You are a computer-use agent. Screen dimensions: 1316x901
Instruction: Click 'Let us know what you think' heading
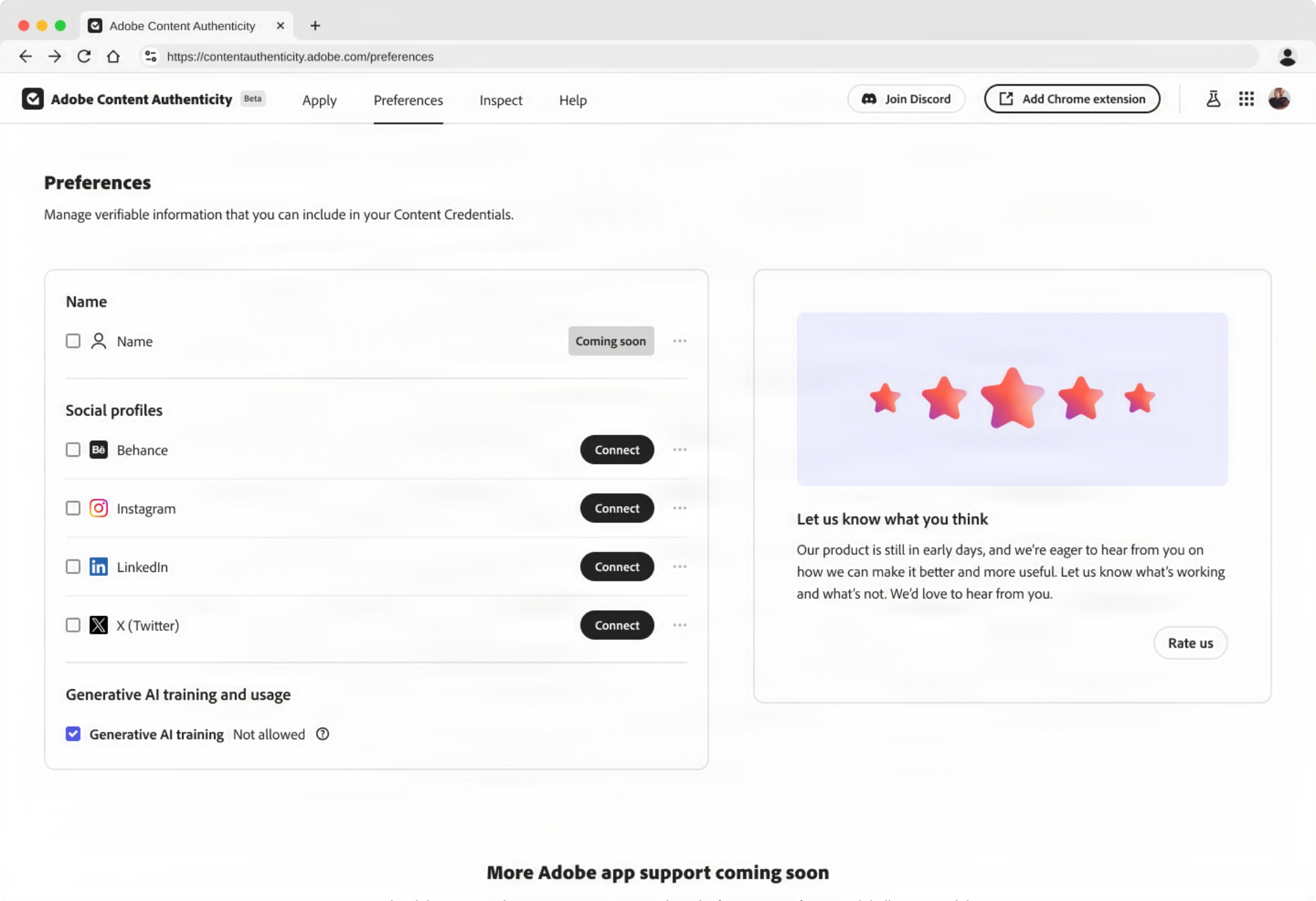coord(892,519)
